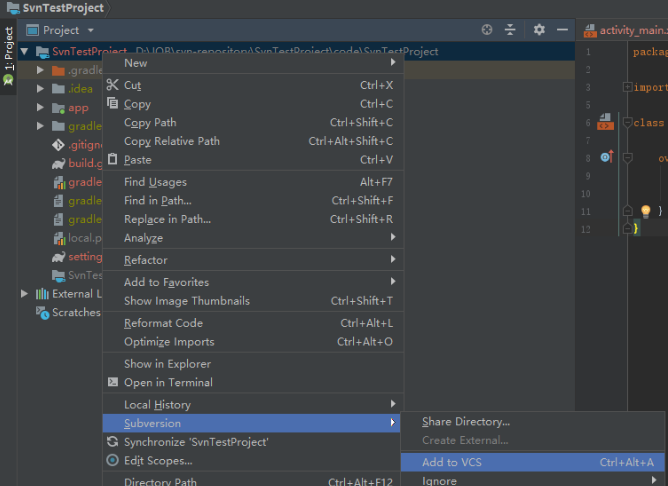Open the Ignore submenu
Screen dimensions: 668x486
pyautogui.click(x=533, y=480)
